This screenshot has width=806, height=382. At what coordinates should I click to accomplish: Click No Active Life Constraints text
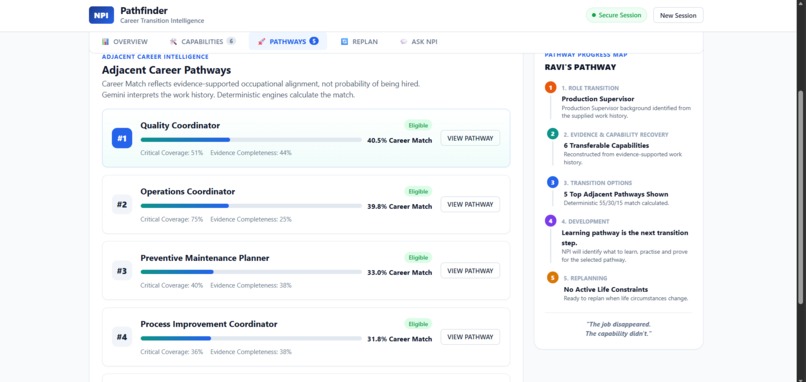point(606,289)
